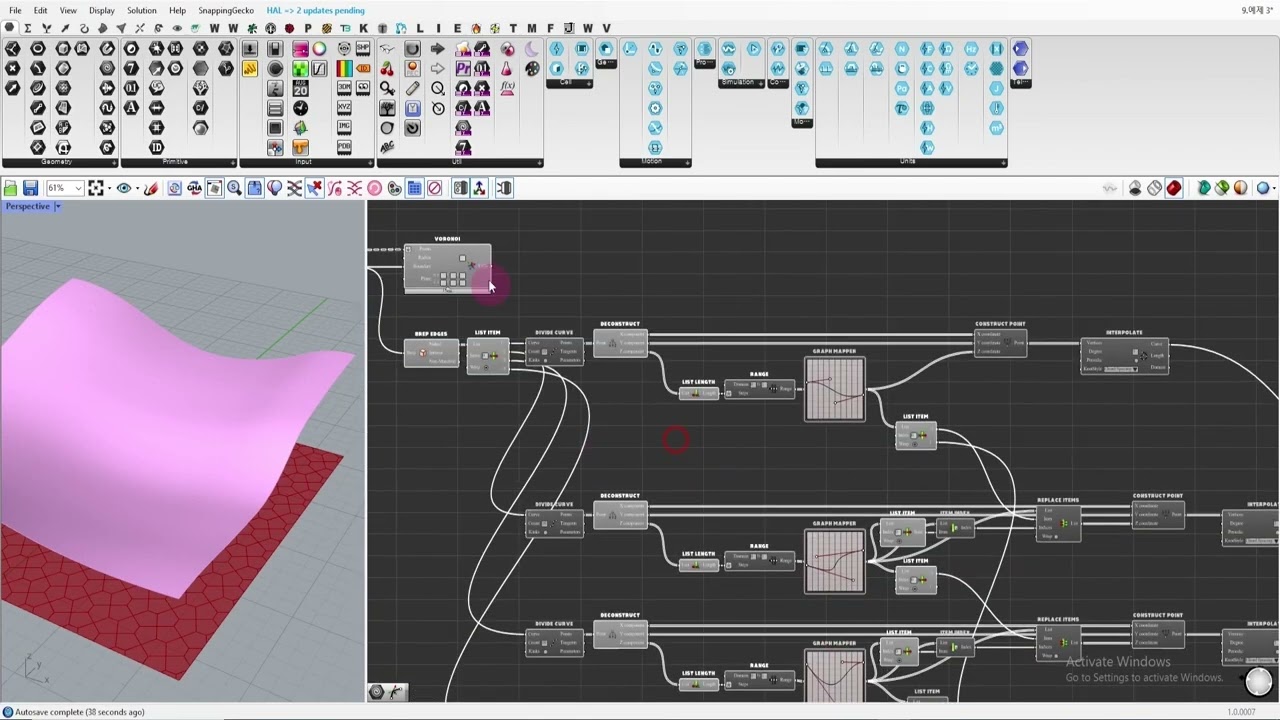Click Interpolate component KnotStyle dropdown

click(1121, 369)
